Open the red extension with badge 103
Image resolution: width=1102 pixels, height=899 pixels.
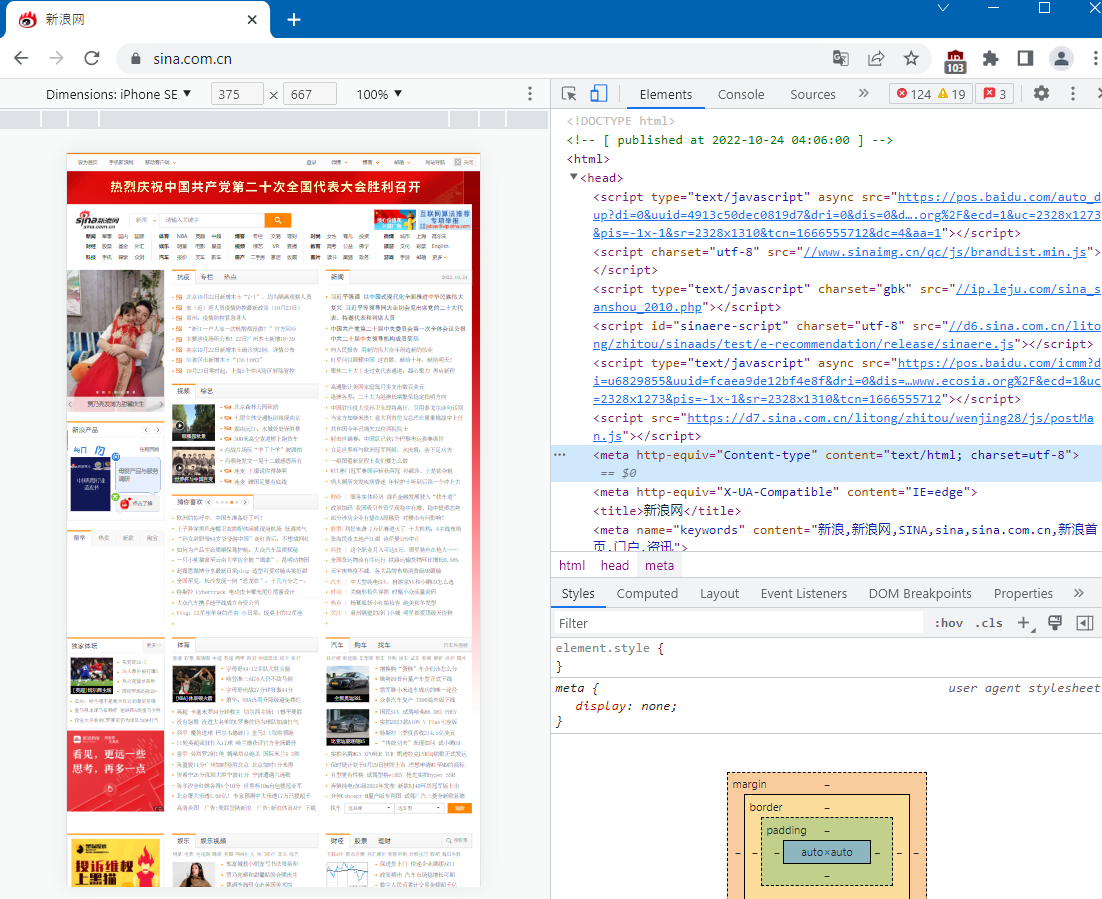[x=955, y=61]
